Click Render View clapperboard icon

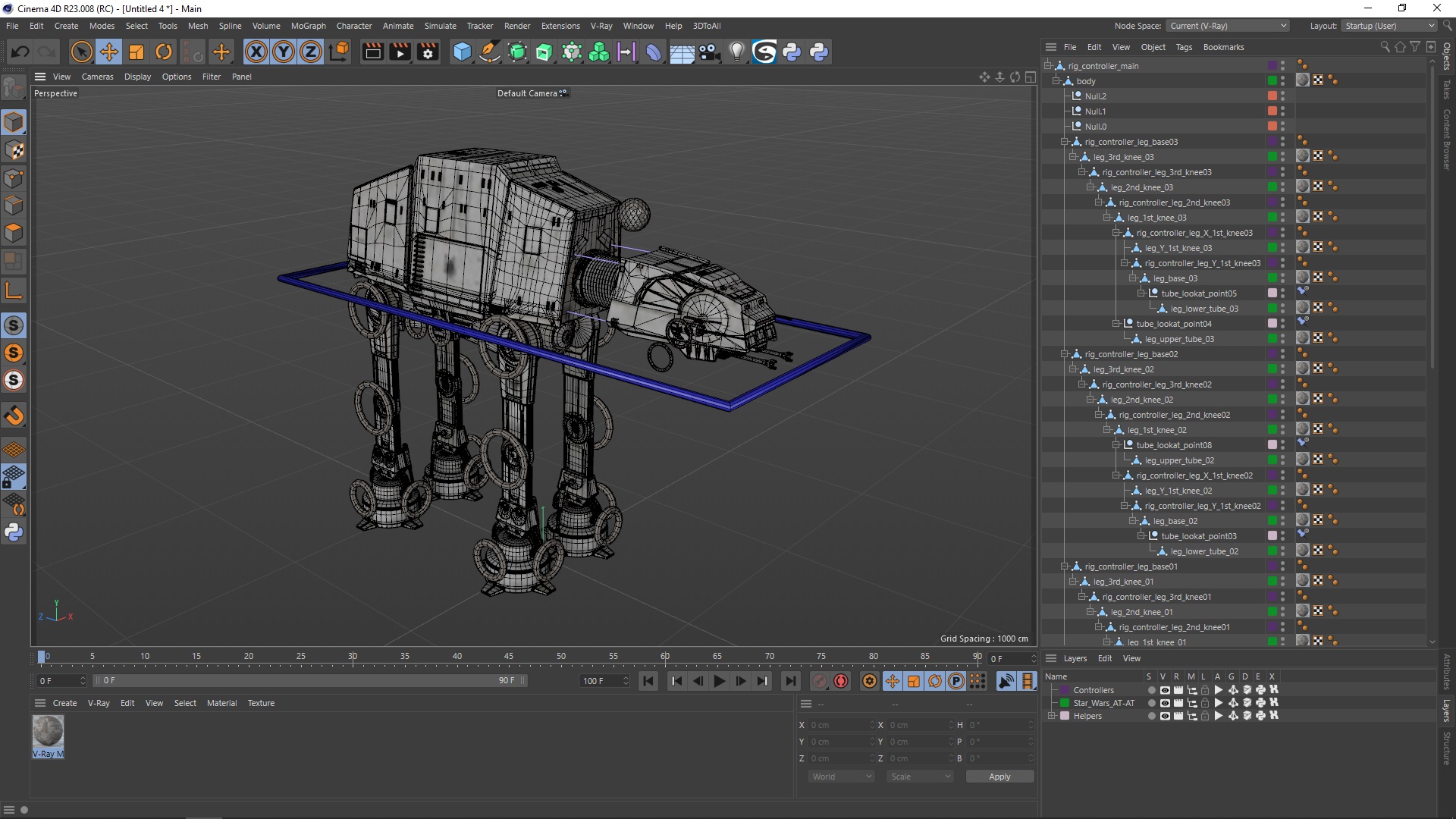(372, 52)
